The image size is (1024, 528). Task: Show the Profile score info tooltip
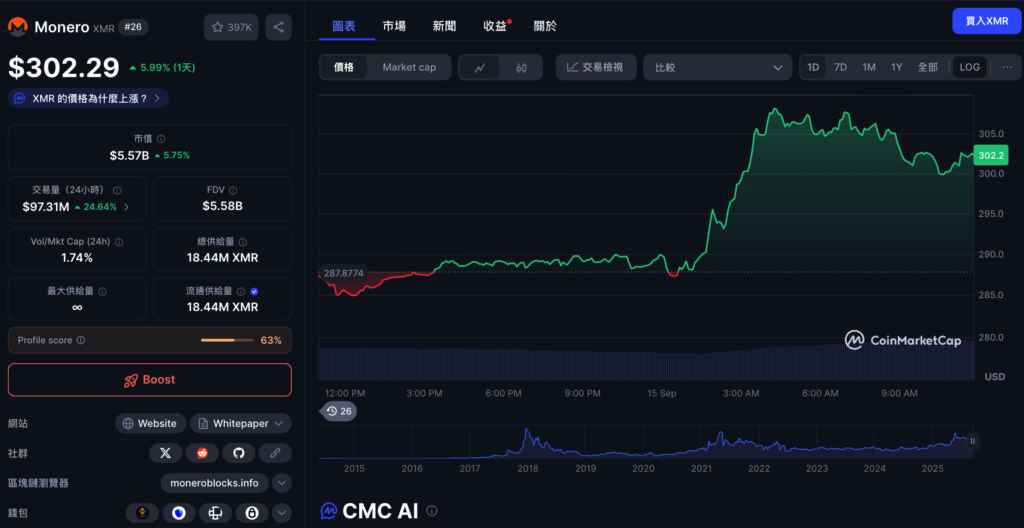[x=81, y=340]
